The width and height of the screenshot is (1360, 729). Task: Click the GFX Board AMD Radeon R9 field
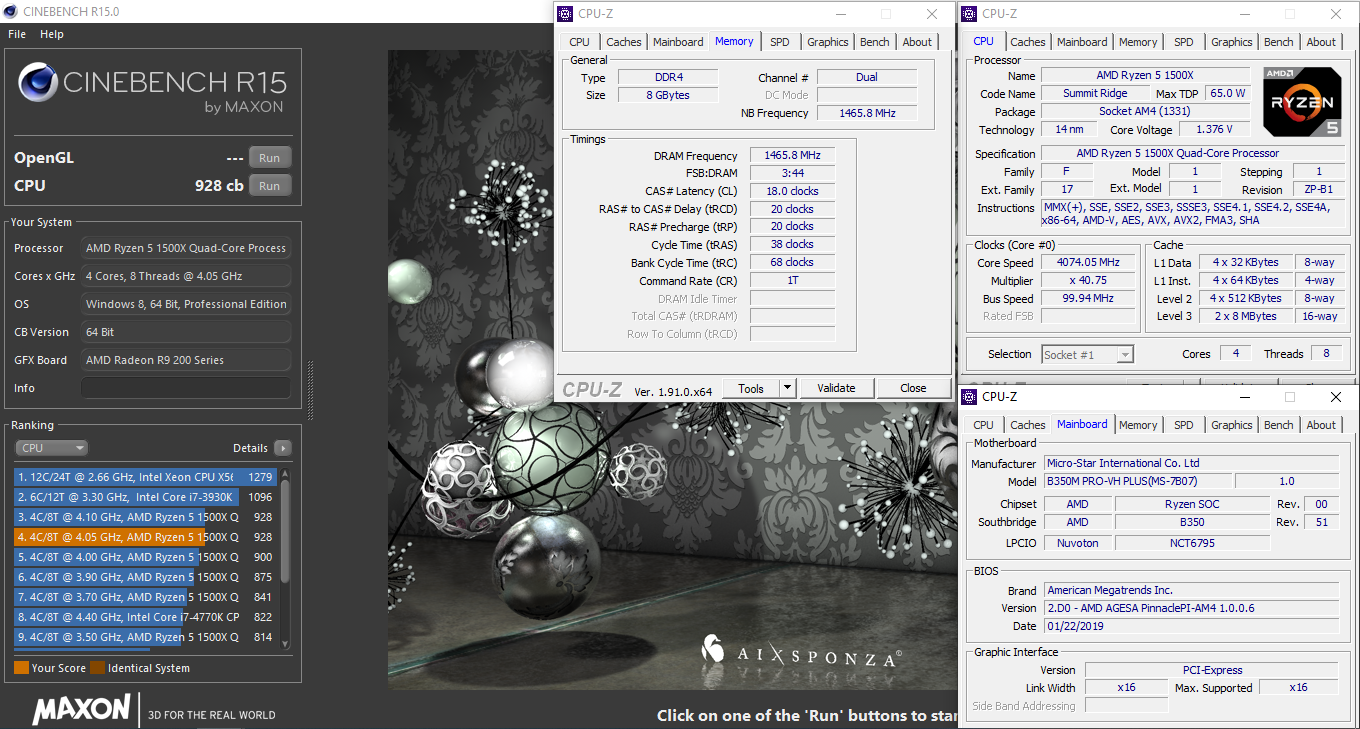pos(186,360)
